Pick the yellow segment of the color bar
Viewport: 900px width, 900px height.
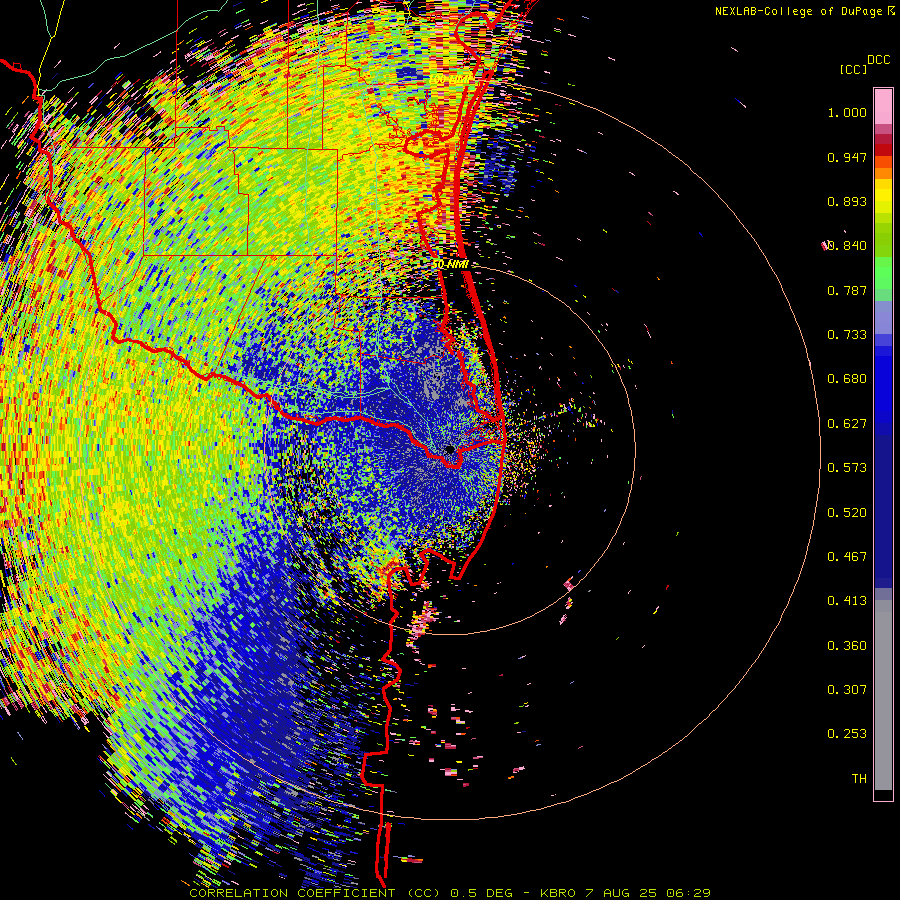(883, 196)
